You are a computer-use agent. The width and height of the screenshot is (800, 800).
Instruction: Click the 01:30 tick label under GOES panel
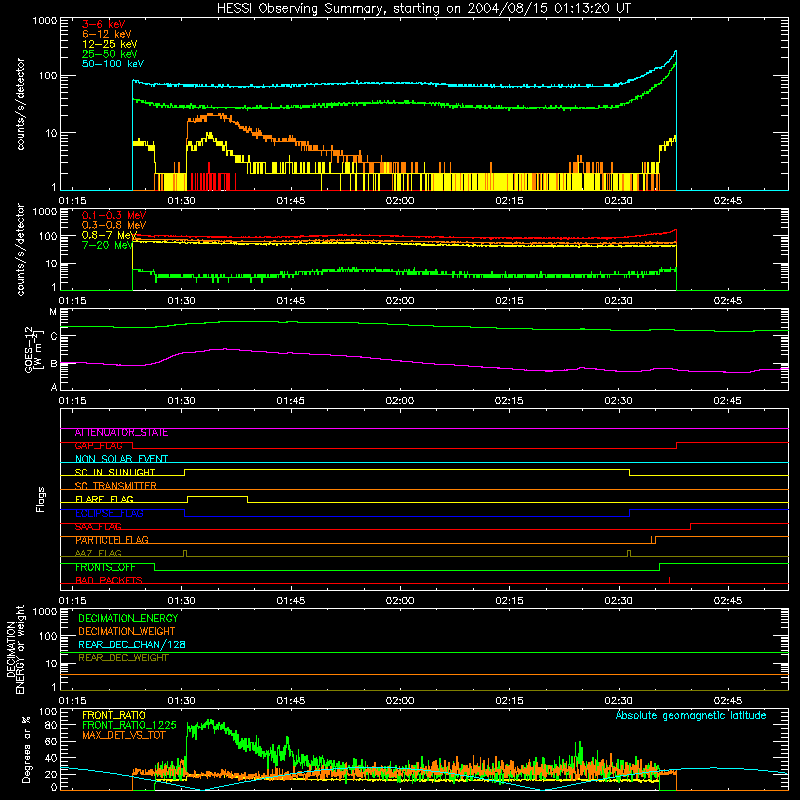click(x=181, y=401)
